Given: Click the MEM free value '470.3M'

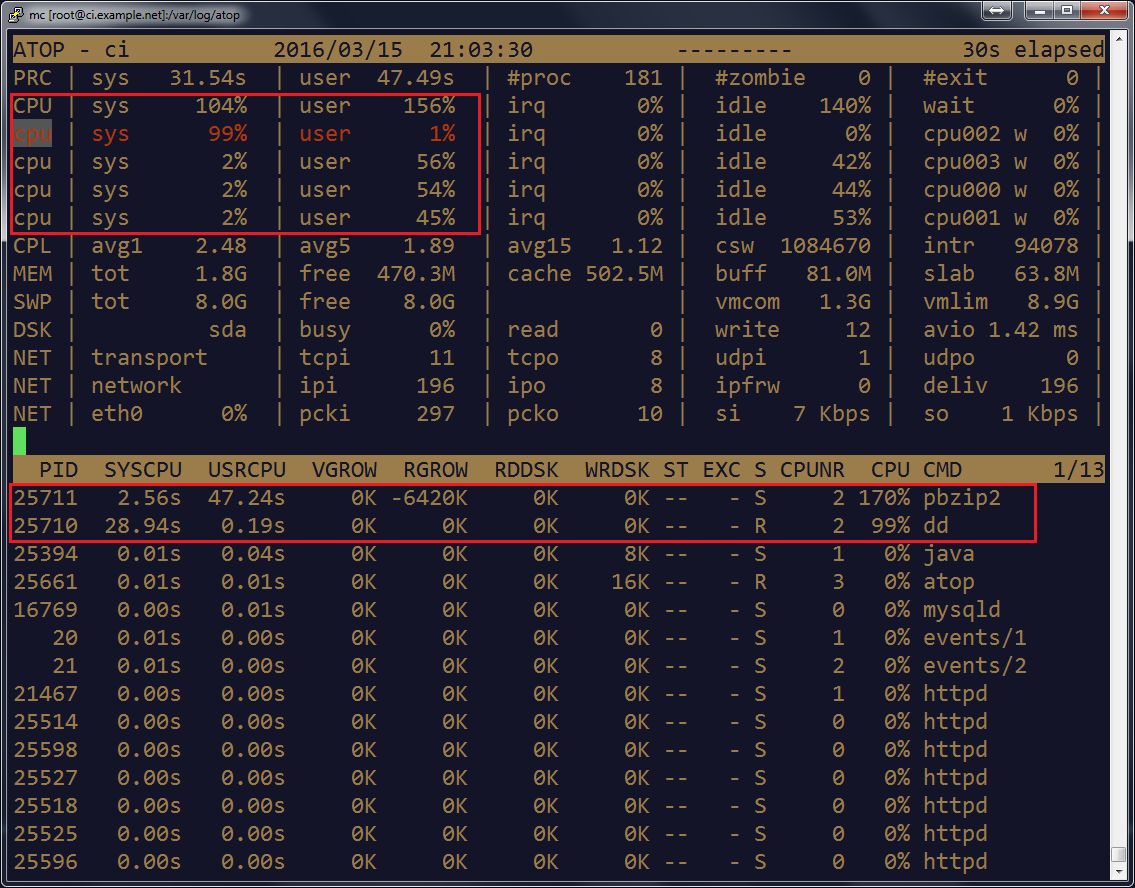Looking at the screenshot, I should coord(416,274).
